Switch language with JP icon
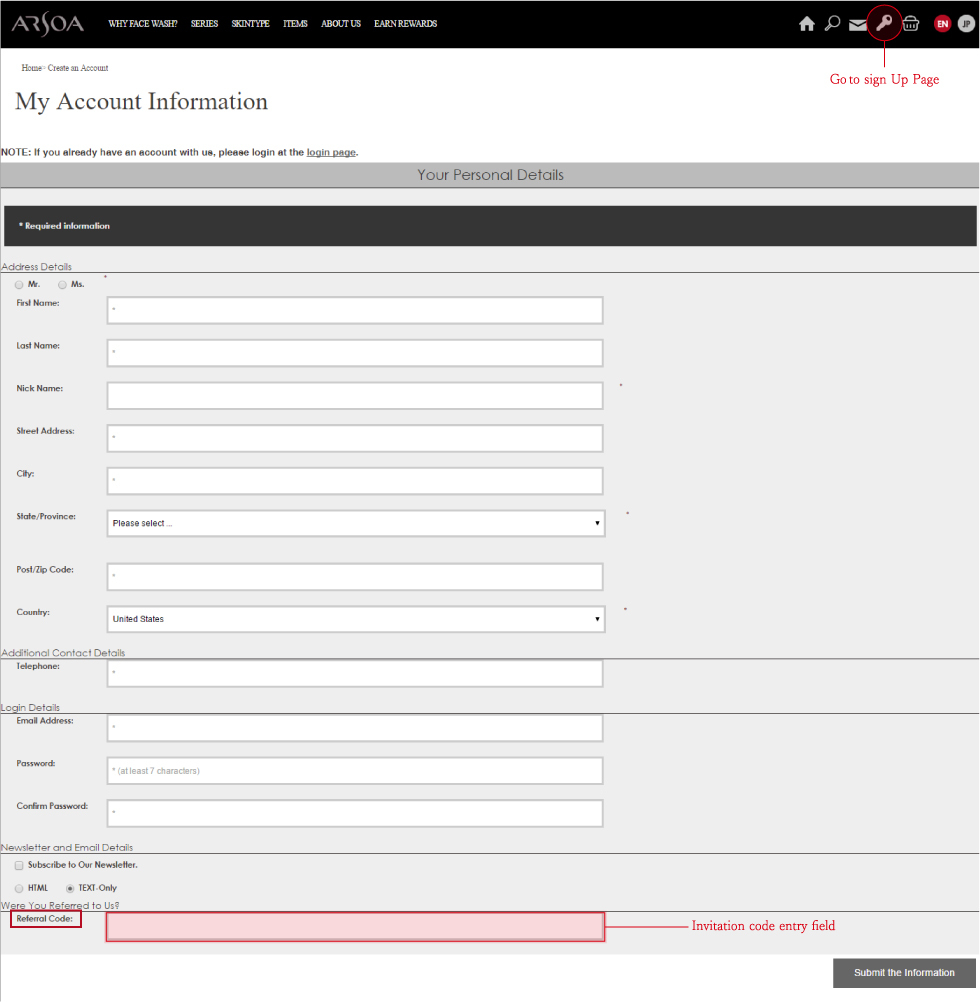The height and width of the screenshot is (1002, 980). tap(966, 24)
